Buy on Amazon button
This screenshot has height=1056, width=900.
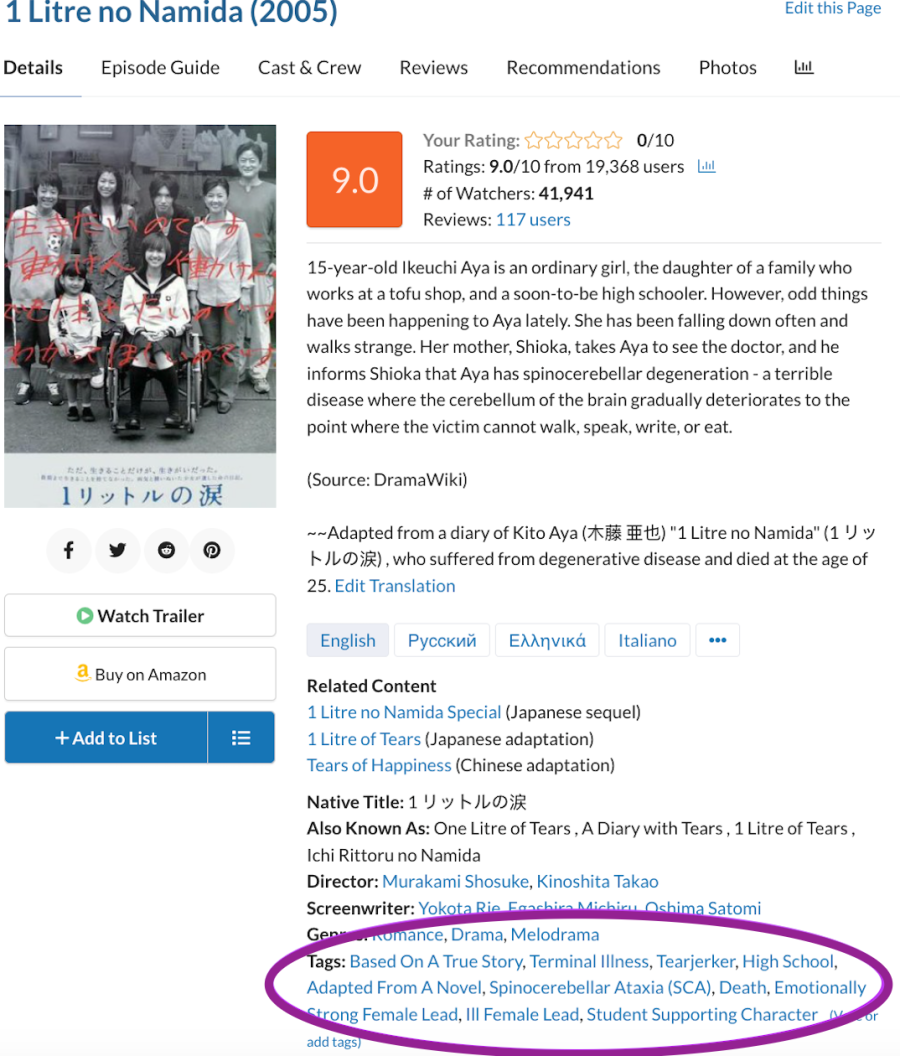pyautogui.click(x=140, y=674)
